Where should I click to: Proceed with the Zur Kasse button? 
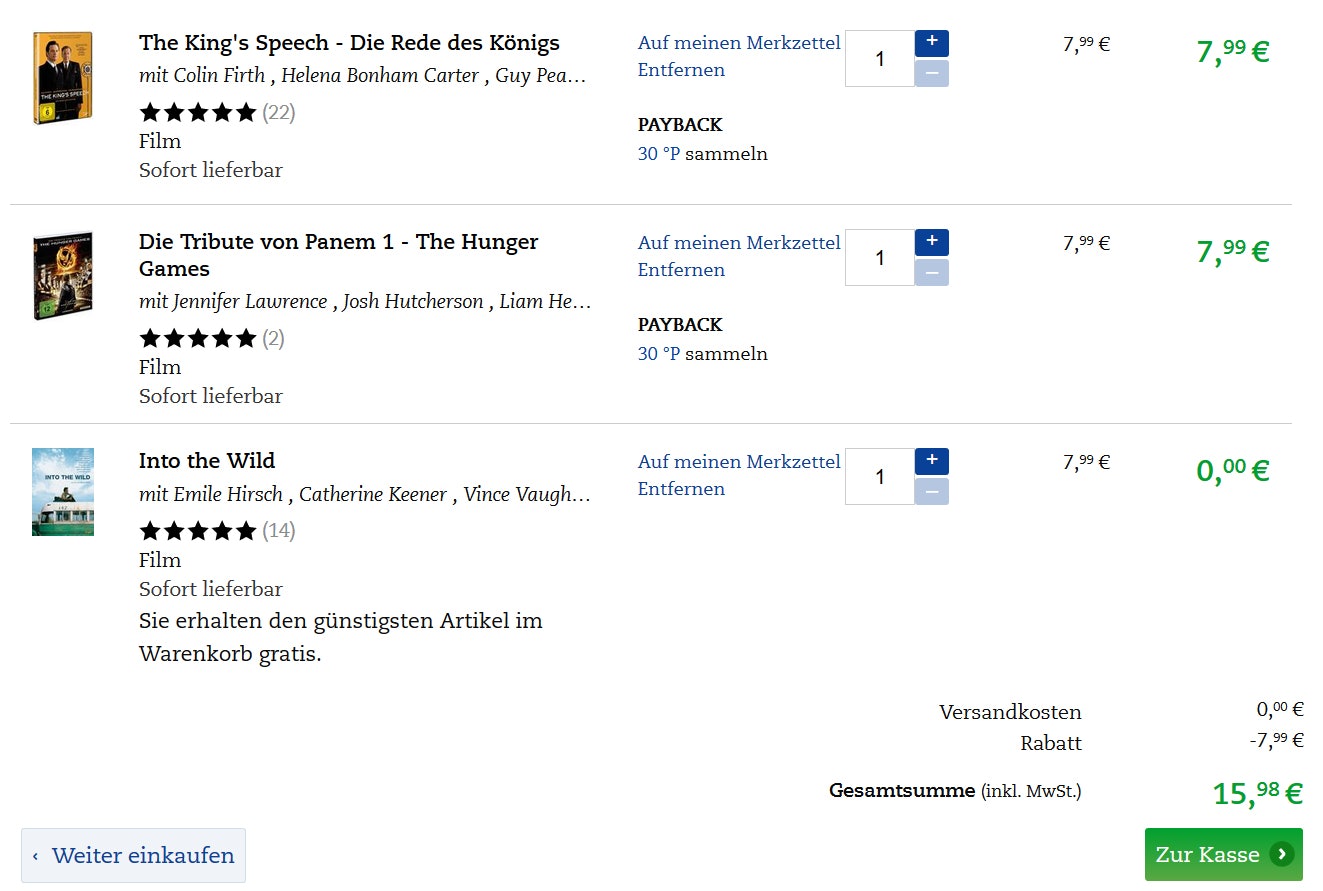[x=1223, y=854]
